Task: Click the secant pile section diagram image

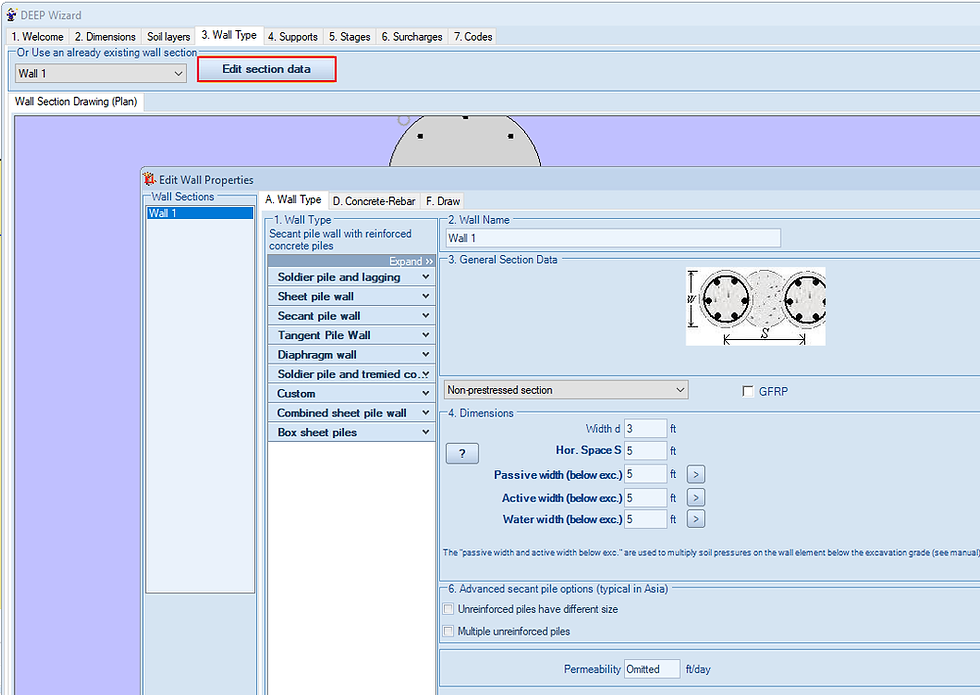Action: click(755, 306)
